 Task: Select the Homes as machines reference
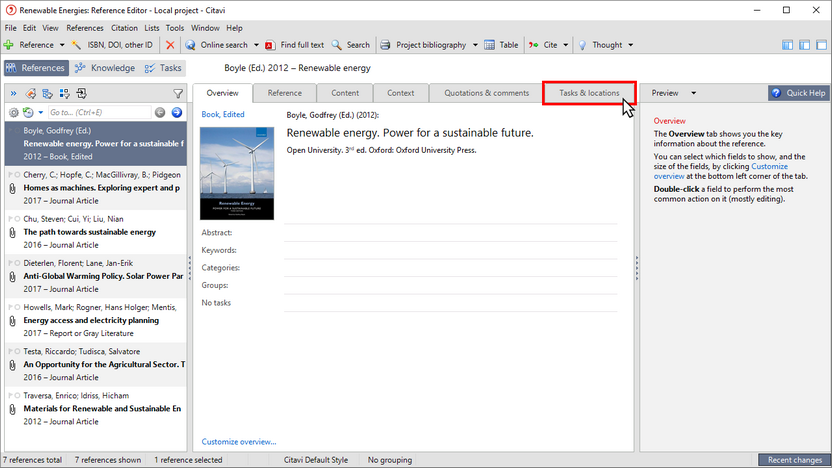point(96,188)
